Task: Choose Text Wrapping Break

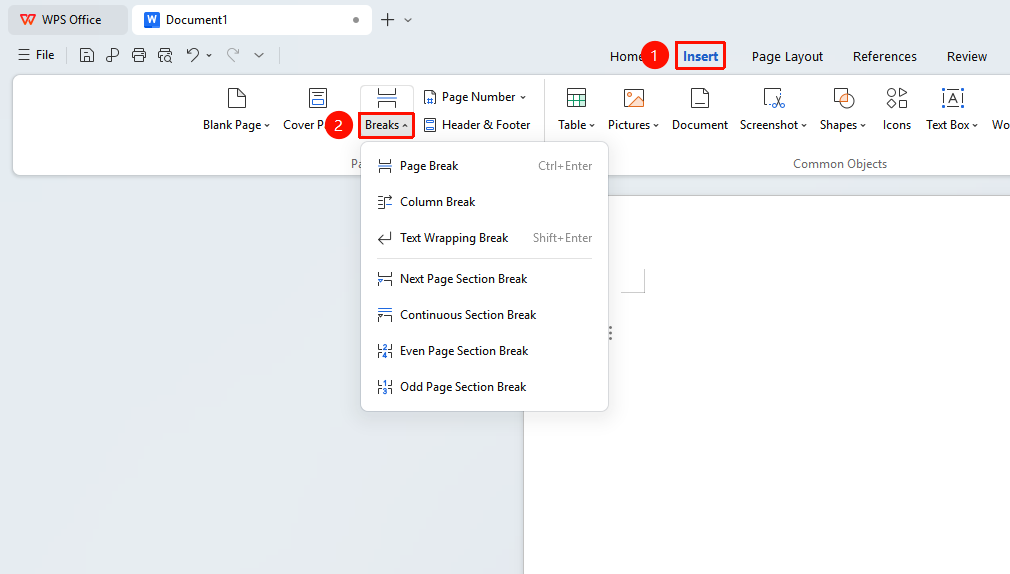Action: coord(484,238)
